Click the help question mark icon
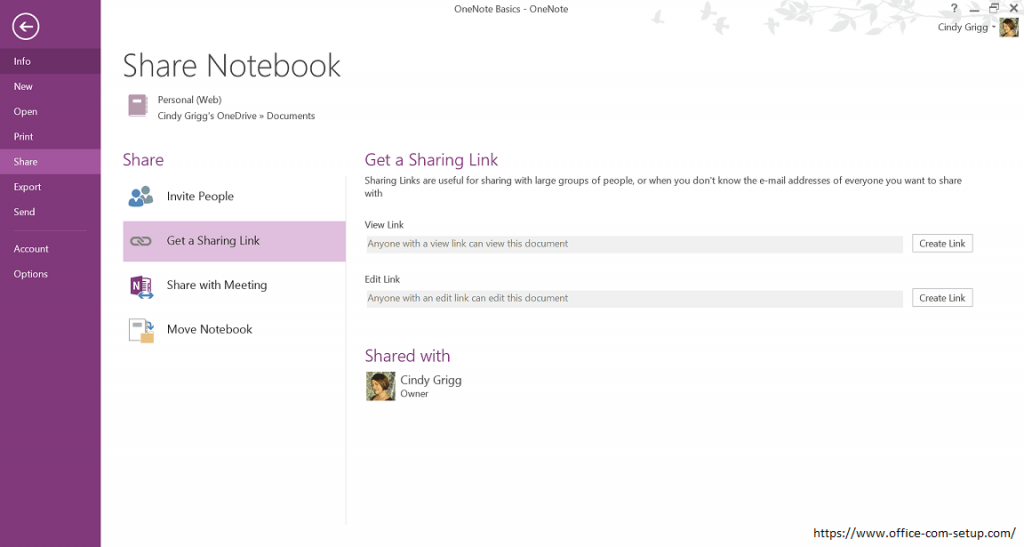The height and width of the screenshot is (547, 1024). (x=954, y=8)
